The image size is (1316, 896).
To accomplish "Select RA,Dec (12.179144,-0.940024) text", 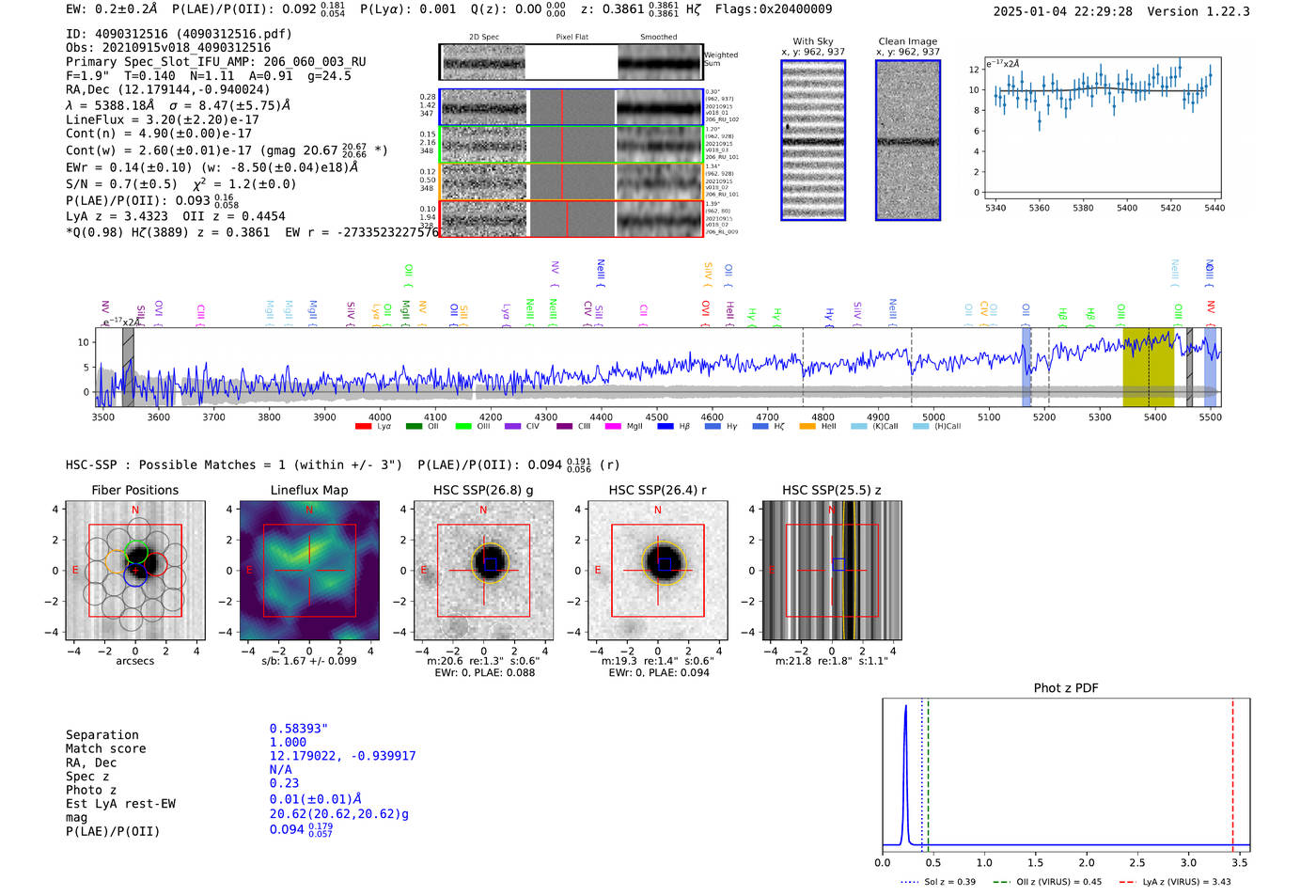I will (168, 90).
